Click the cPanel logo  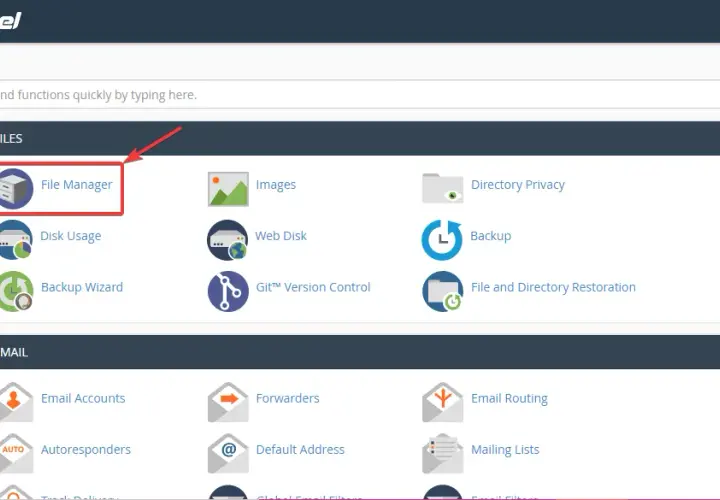tap(10, 20)
